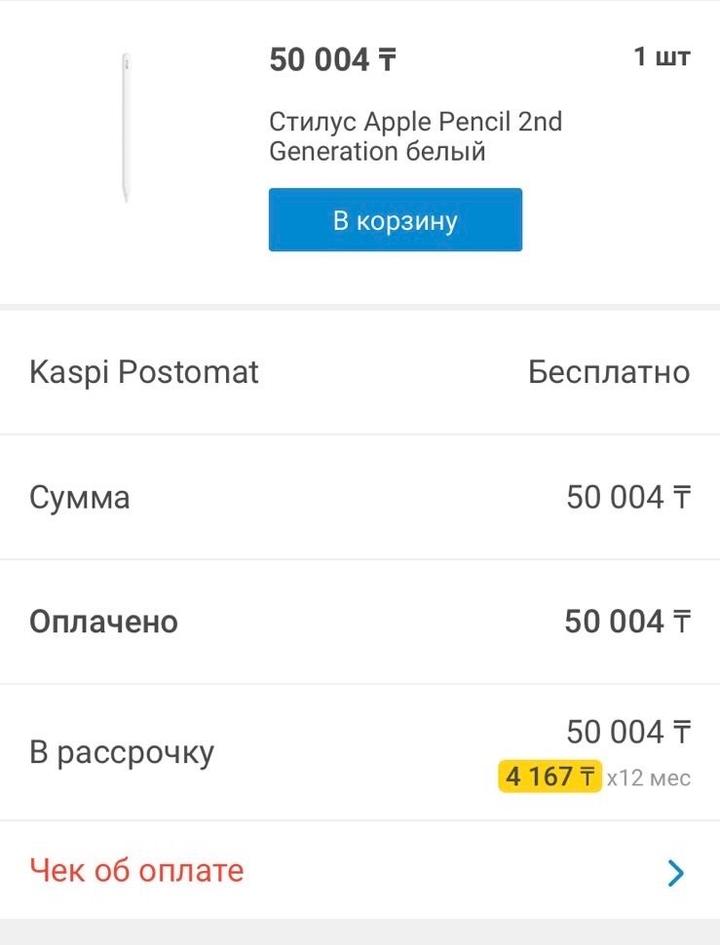Expand receipt with the blue chevron arrow
The height and width of the screenshot is (945, 720).
tap(676, 874)
